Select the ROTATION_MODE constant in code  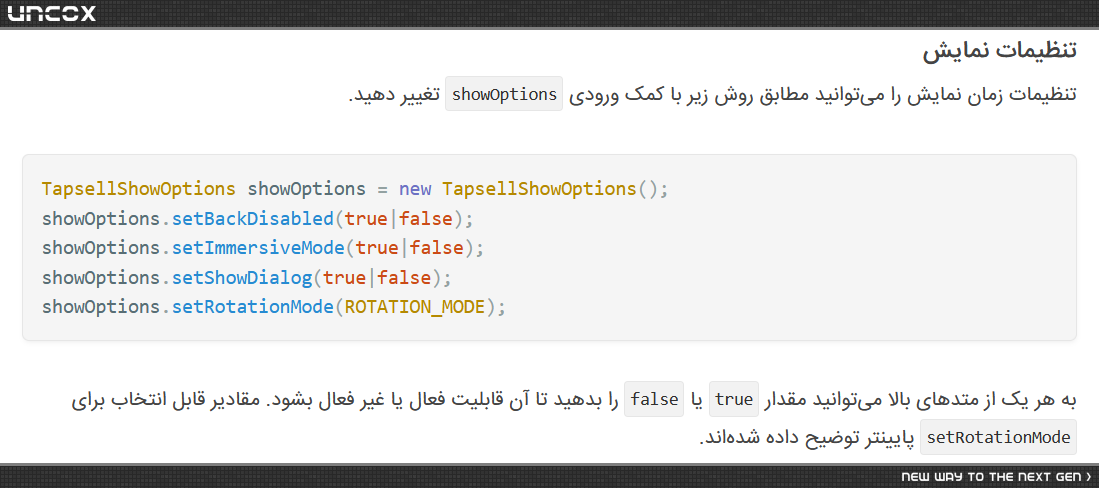[x=415, y=307]
